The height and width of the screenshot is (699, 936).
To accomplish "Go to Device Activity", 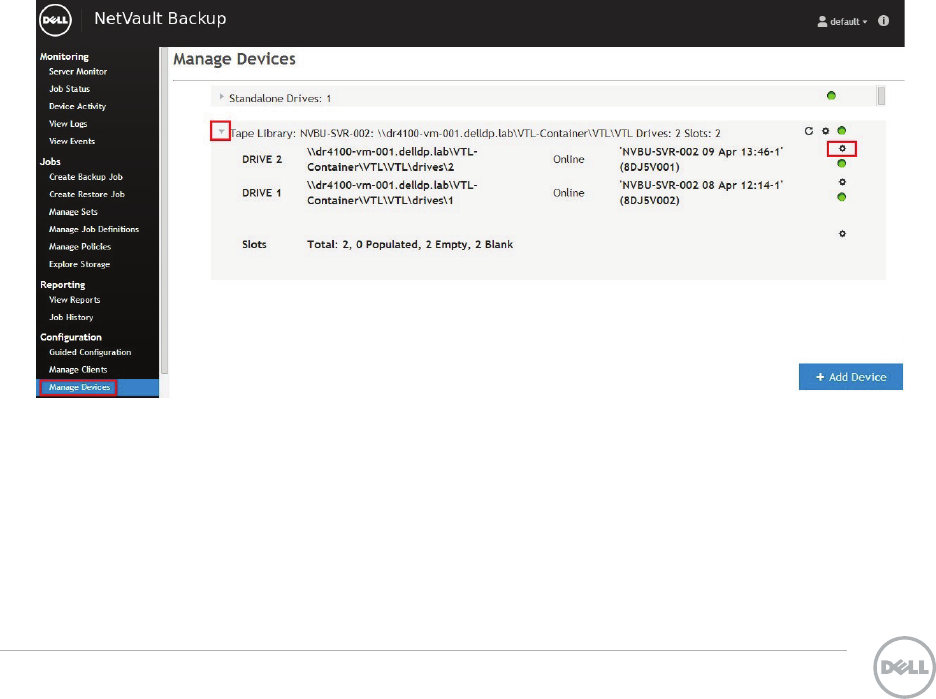I will click(77, 106).
